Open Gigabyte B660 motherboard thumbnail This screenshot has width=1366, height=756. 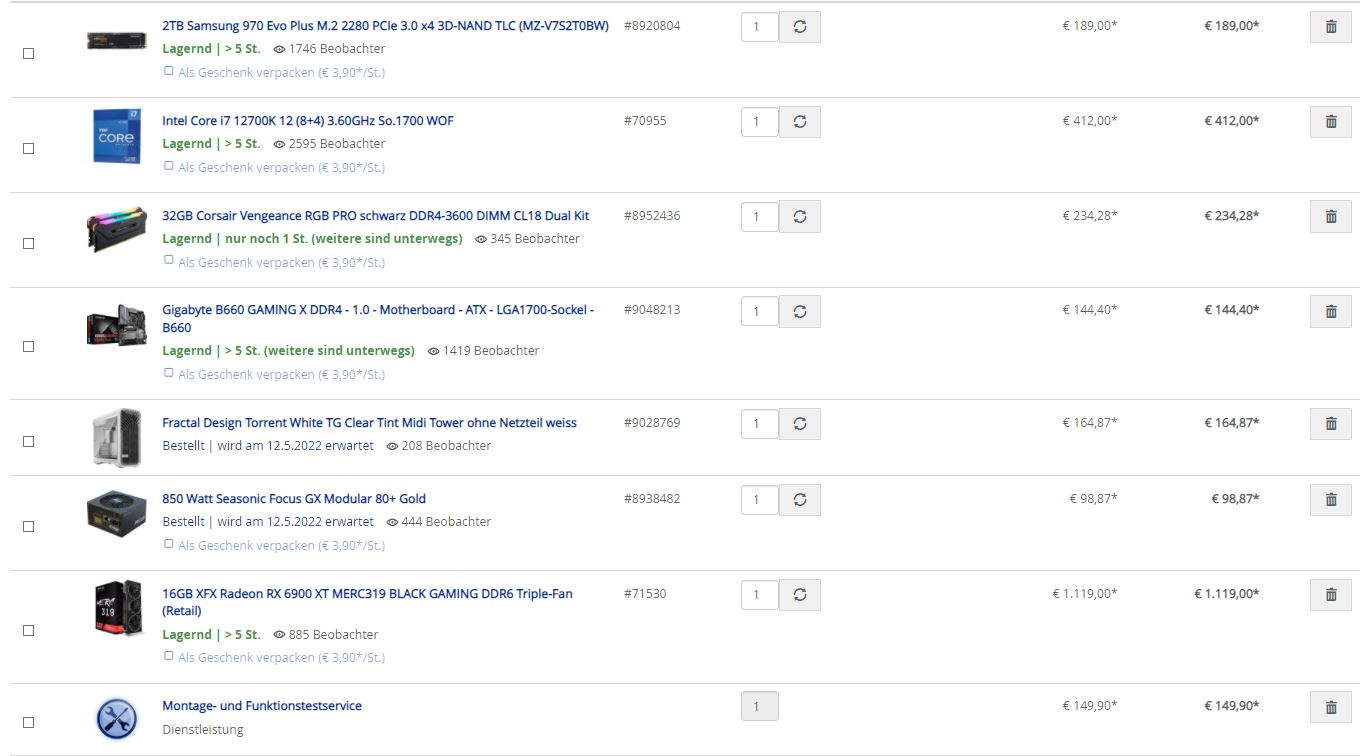(x=117, y=326)
